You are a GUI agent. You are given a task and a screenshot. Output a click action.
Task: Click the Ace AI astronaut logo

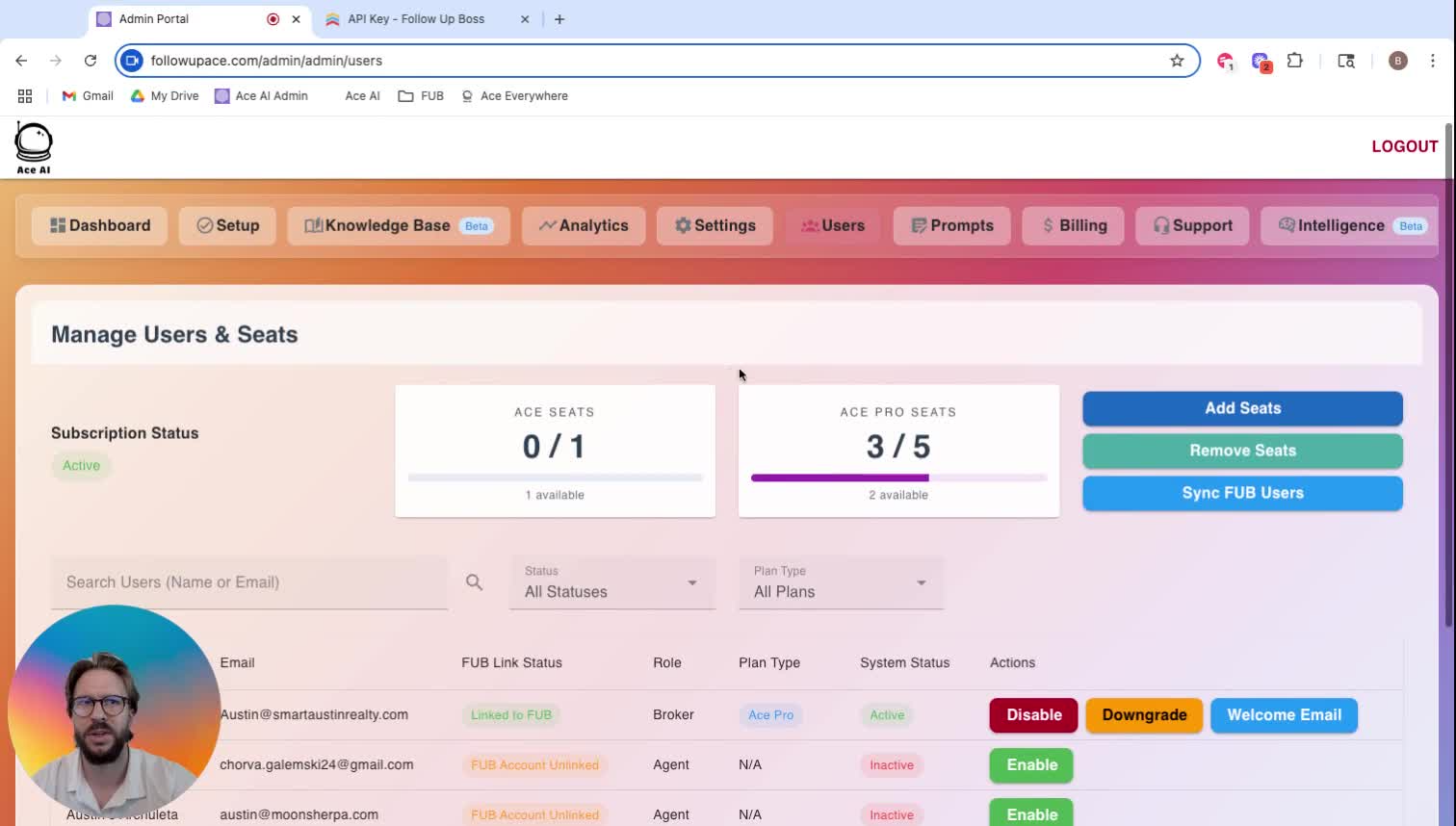coord(34,148)
